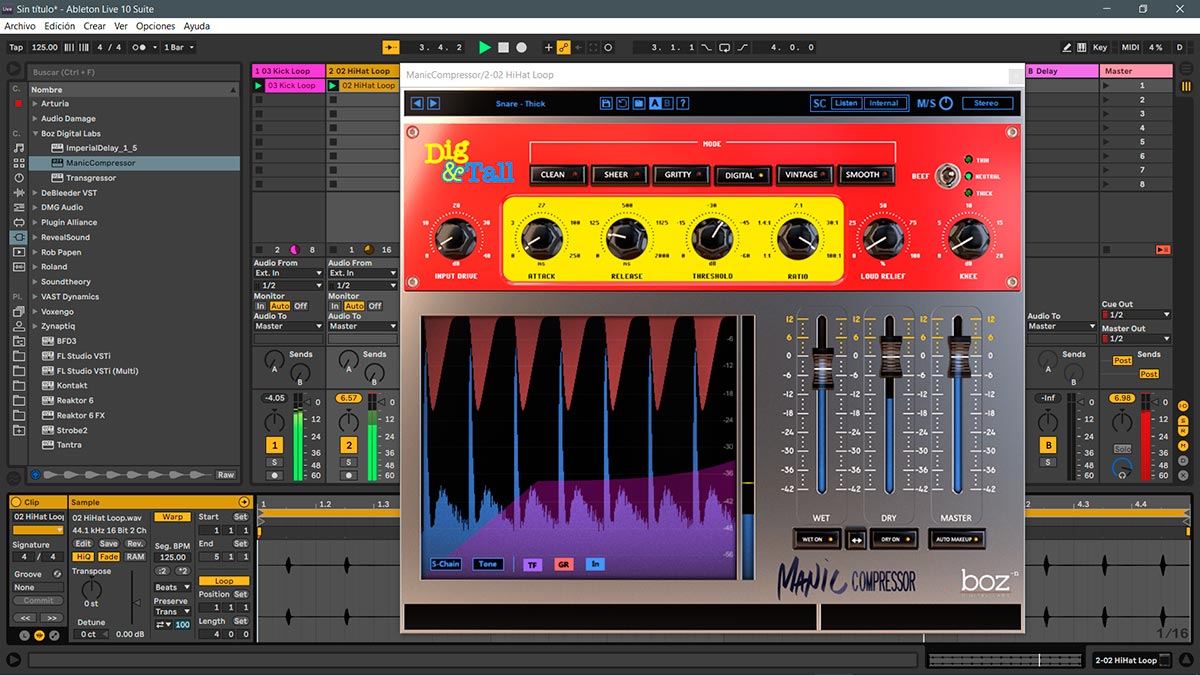
Task: Open the HiHat track Audio To Master dropdown
Action: click(362, 326)
